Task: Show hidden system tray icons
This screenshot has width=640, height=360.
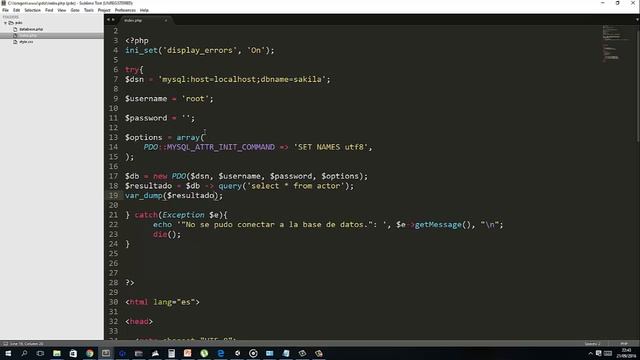Action: pos(590,353)
